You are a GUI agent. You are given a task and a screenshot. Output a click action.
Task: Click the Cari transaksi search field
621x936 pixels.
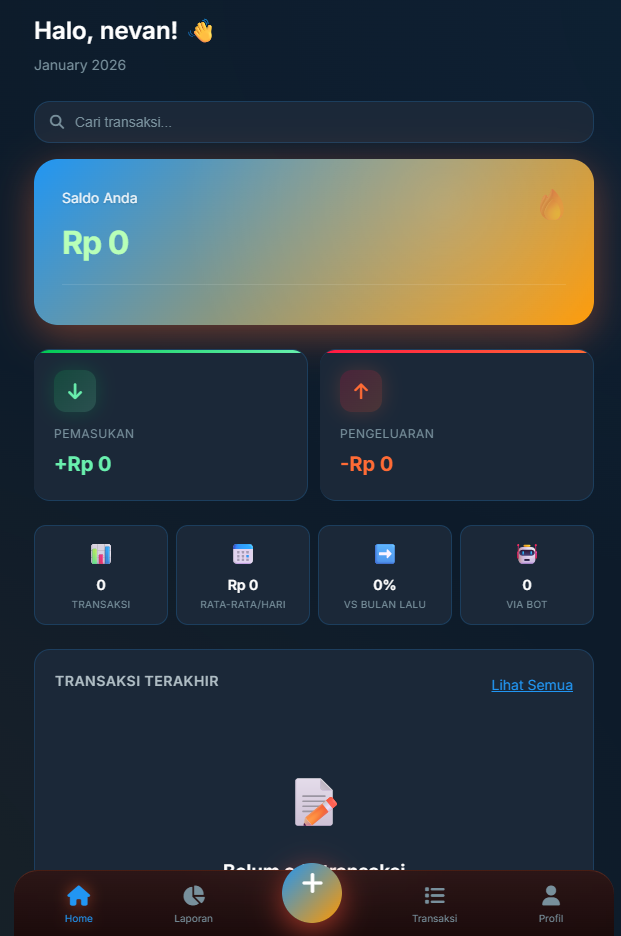(313, 121)
